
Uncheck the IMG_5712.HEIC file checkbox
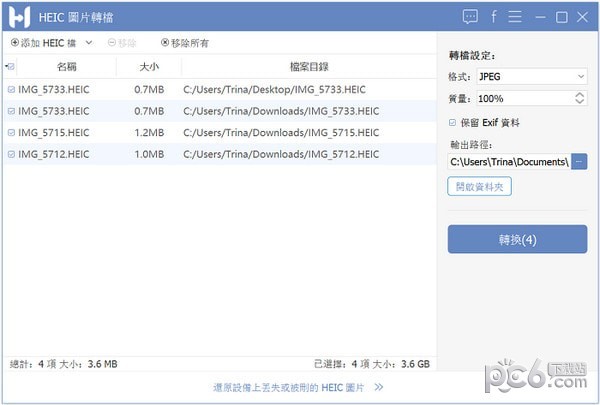[x=11, y=154]
